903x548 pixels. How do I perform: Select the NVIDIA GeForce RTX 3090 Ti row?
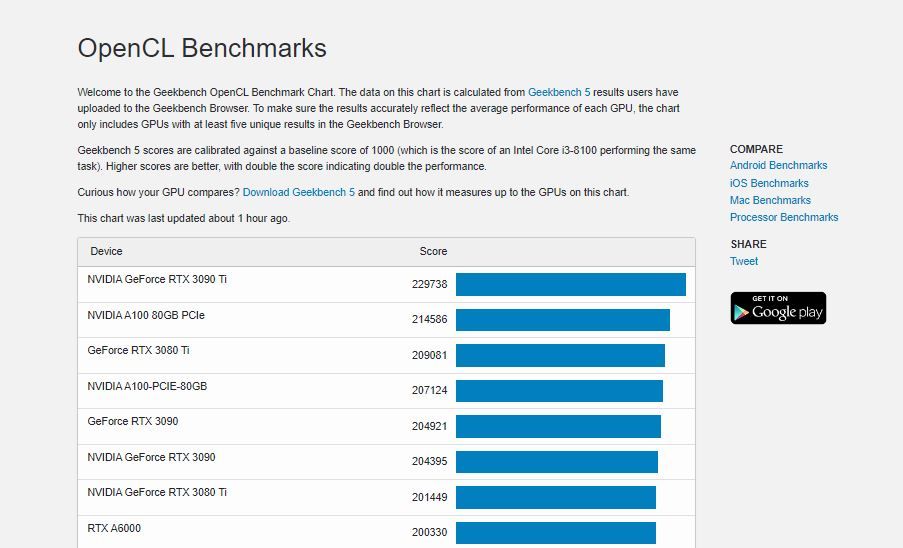157,279
